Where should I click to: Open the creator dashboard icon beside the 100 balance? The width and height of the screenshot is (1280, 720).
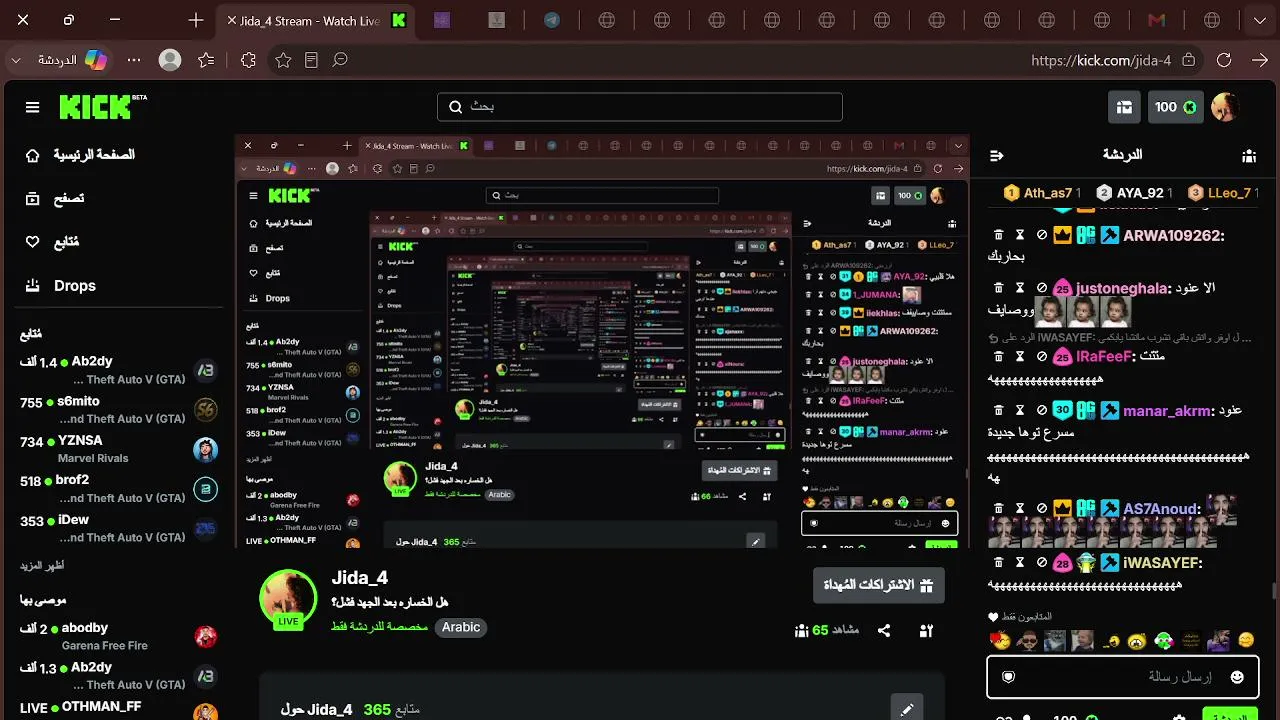pos(1125,107)
